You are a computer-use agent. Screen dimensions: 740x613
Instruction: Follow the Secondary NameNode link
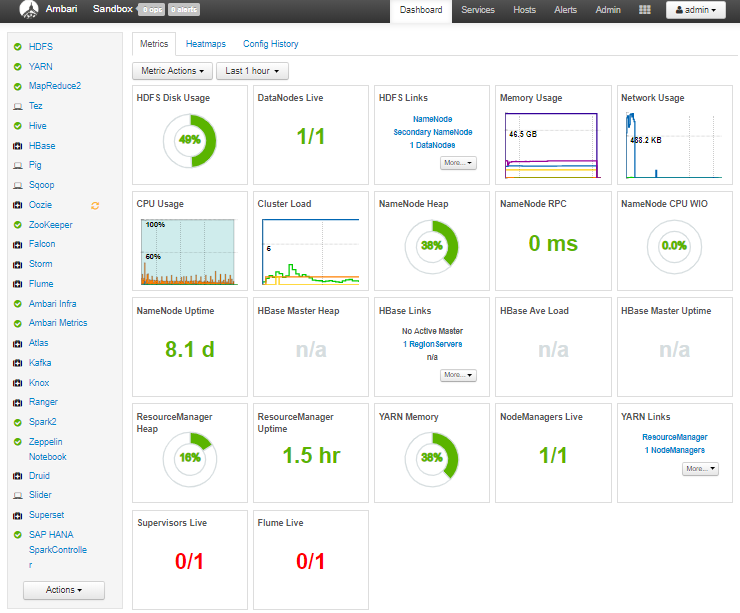pos(432,132)
